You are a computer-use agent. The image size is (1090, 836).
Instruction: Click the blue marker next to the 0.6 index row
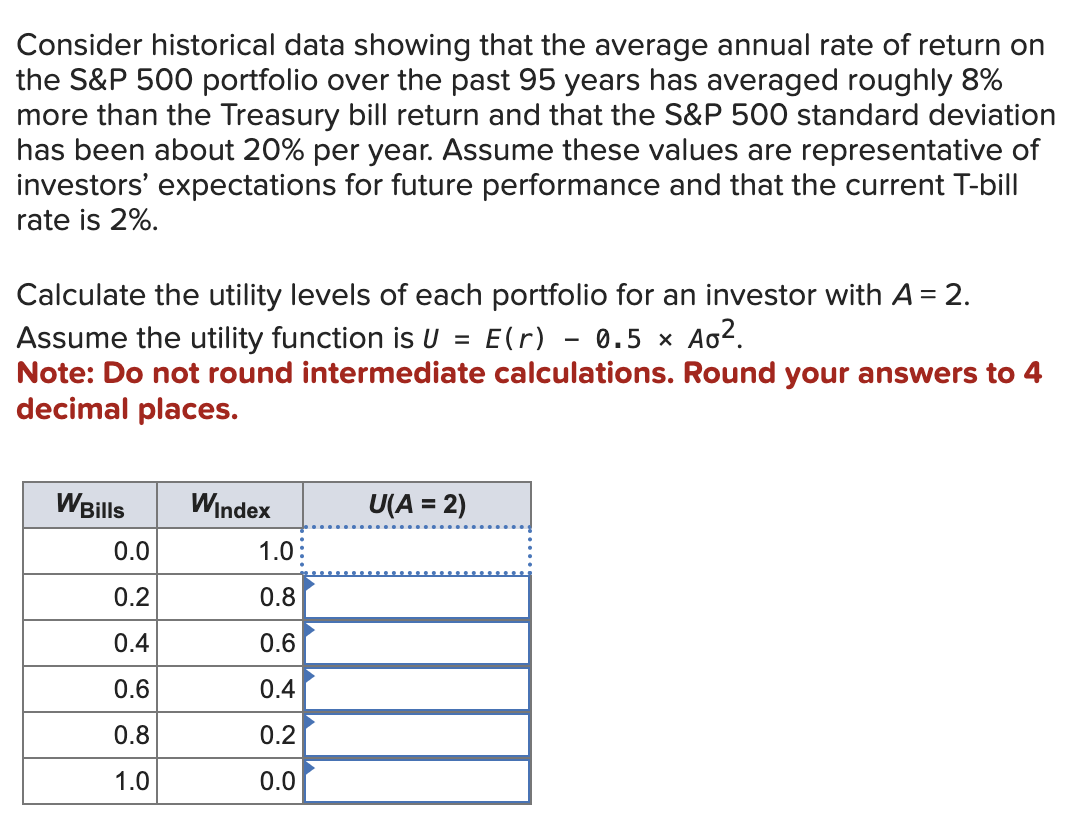[x=310, y=629]
